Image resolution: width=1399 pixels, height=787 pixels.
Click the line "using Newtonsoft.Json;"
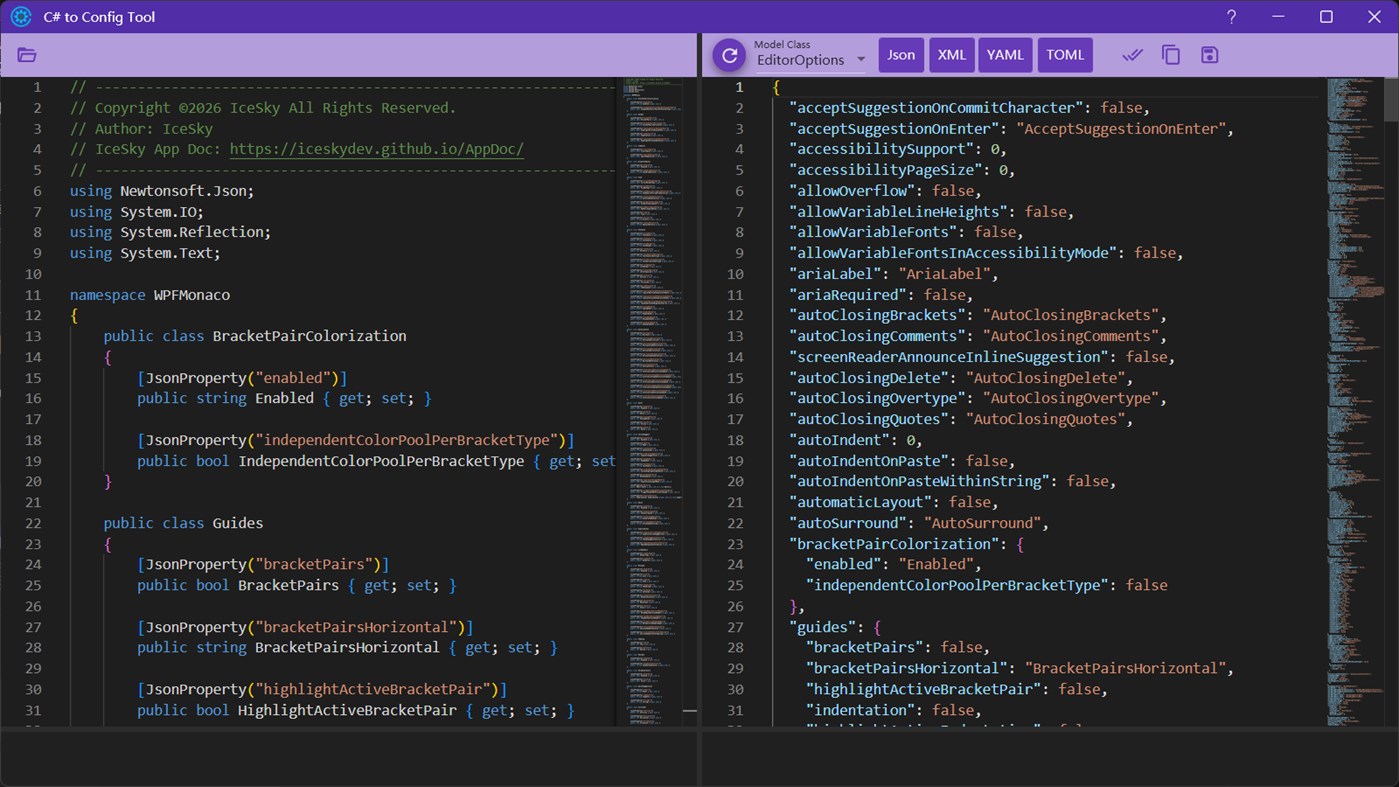(162, 191)
